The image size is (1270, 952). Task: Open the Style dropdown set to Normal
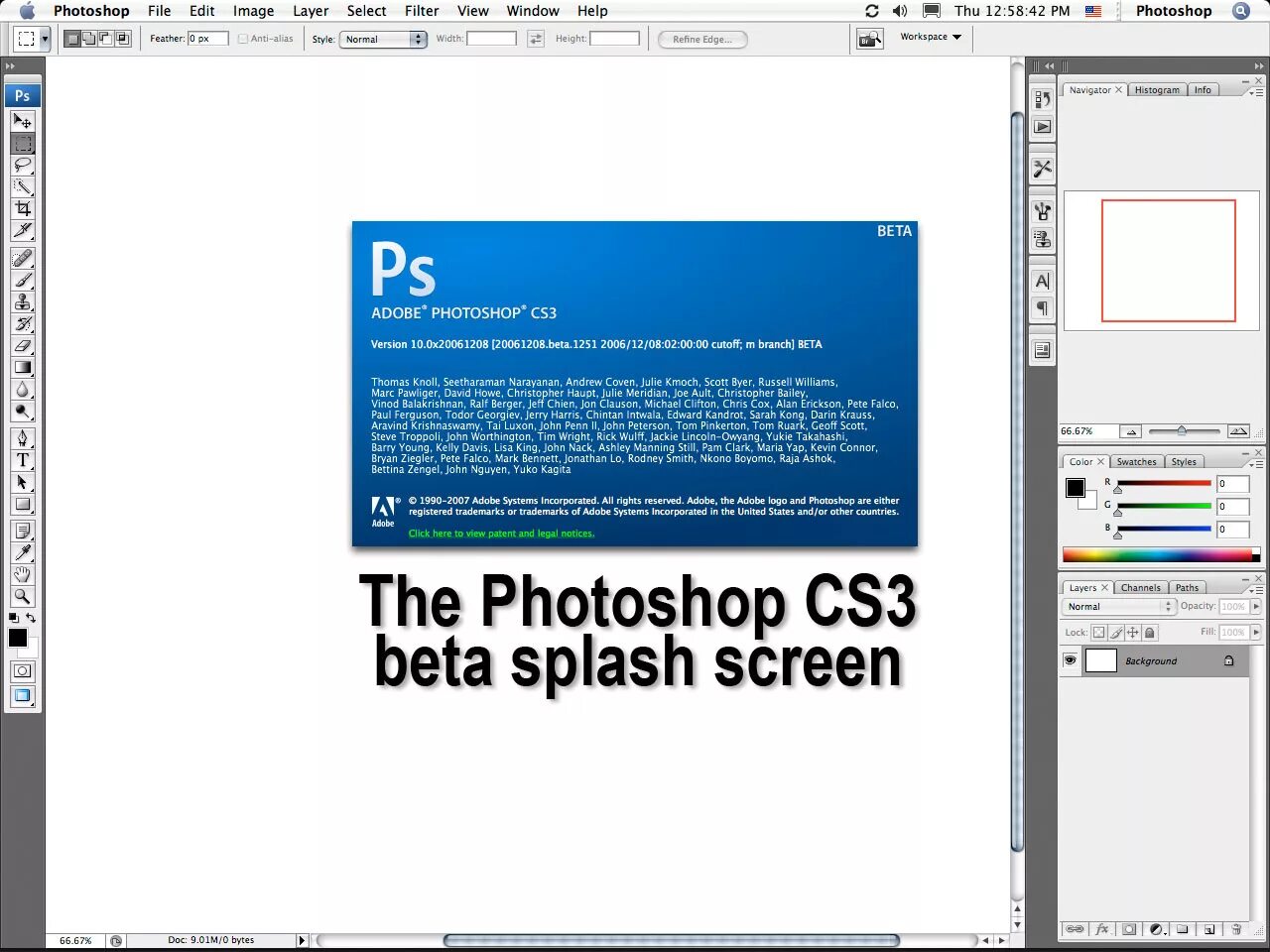(x=383, y=39)
